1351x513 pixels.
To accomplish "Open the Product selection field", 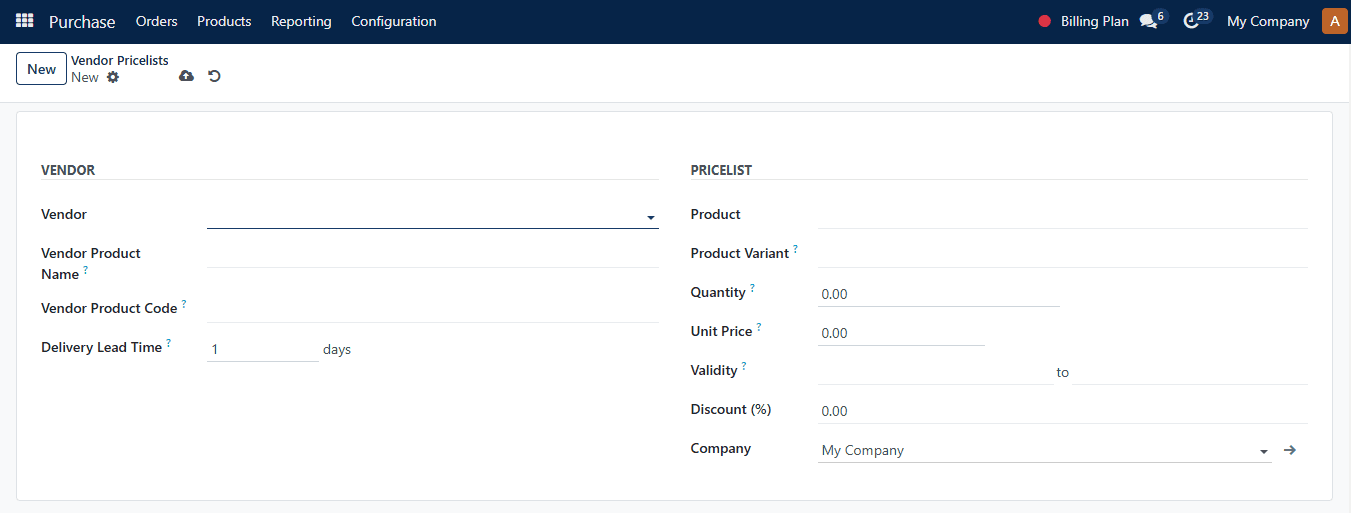I will (x=1062, y=214).
